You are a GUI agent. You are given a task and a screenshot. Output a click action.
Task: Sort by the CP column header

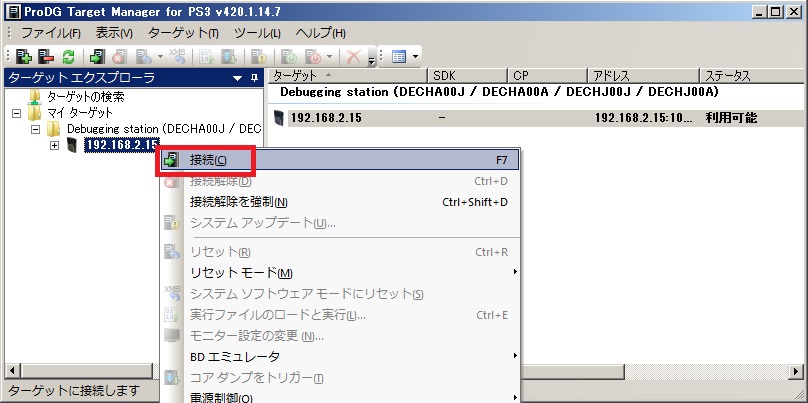tap(548, 76)
